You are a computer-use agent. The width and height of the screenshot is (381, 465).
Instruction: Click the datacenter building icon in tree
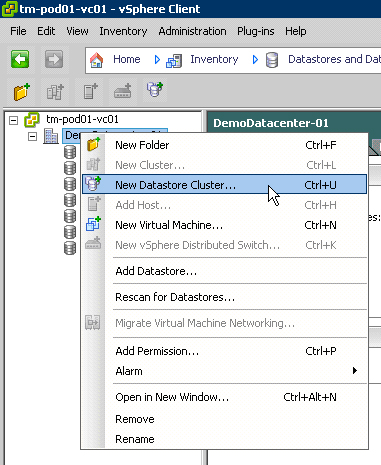pyautogui.click(x=51, y=136)
